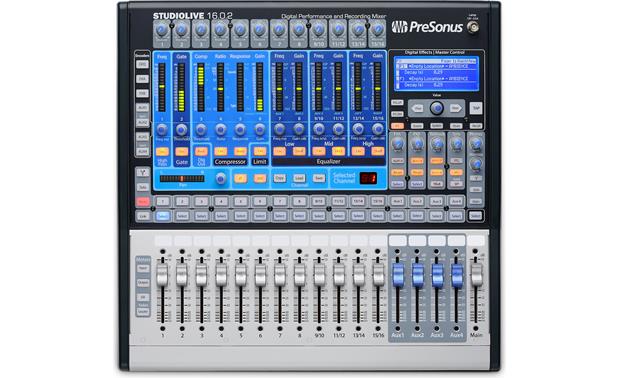Click the TAP tempo button

(x=476, y=108)
